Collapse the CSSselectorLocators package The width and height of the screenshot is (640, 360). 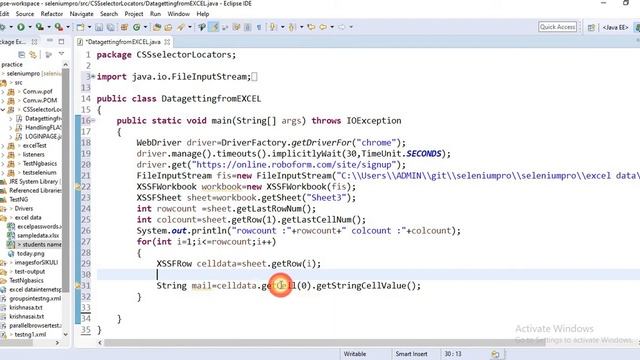pyautogui.click(x=3, y=109)
